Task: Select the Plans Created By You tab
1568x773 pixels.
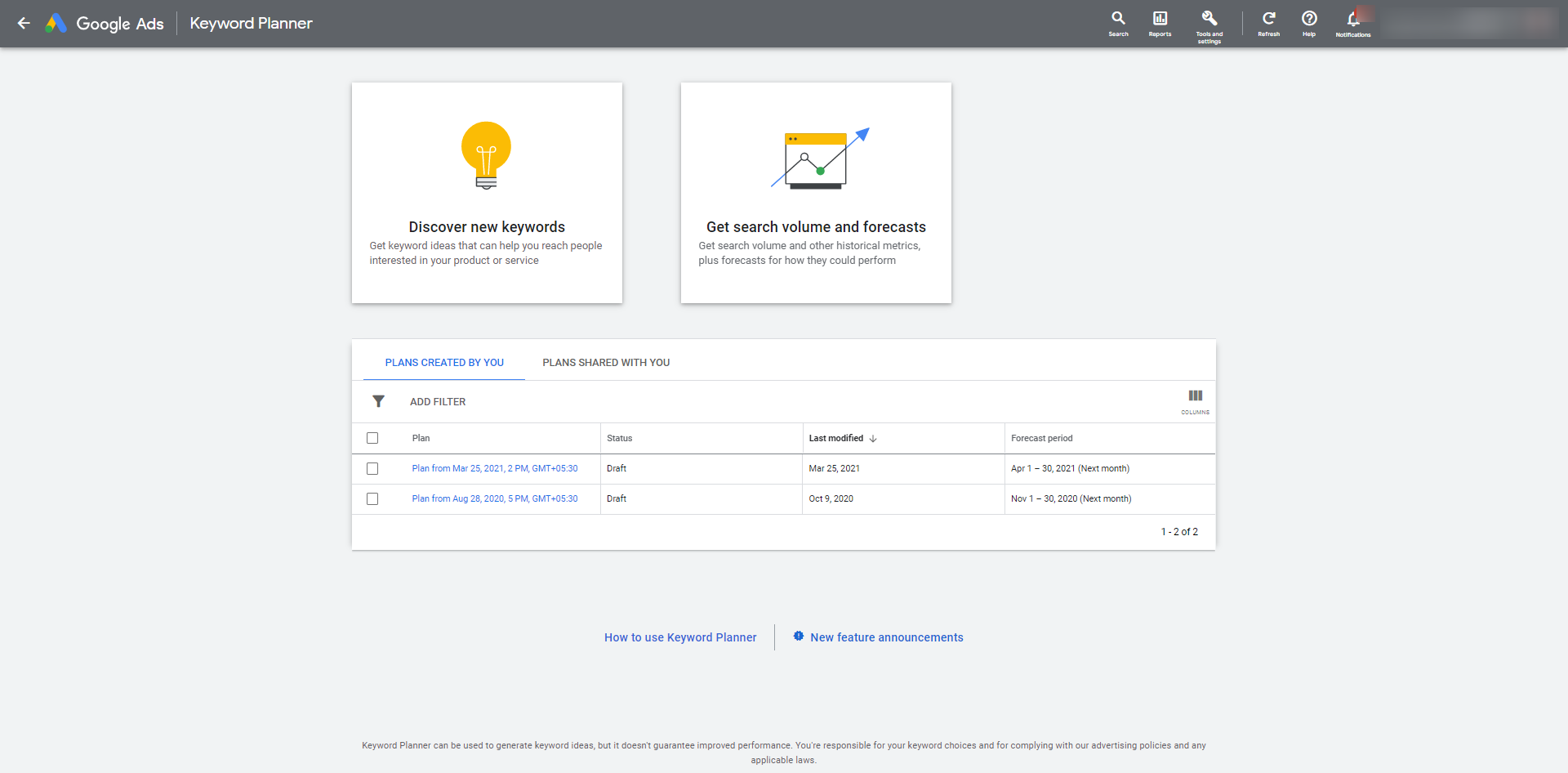Action: [443, 362]
